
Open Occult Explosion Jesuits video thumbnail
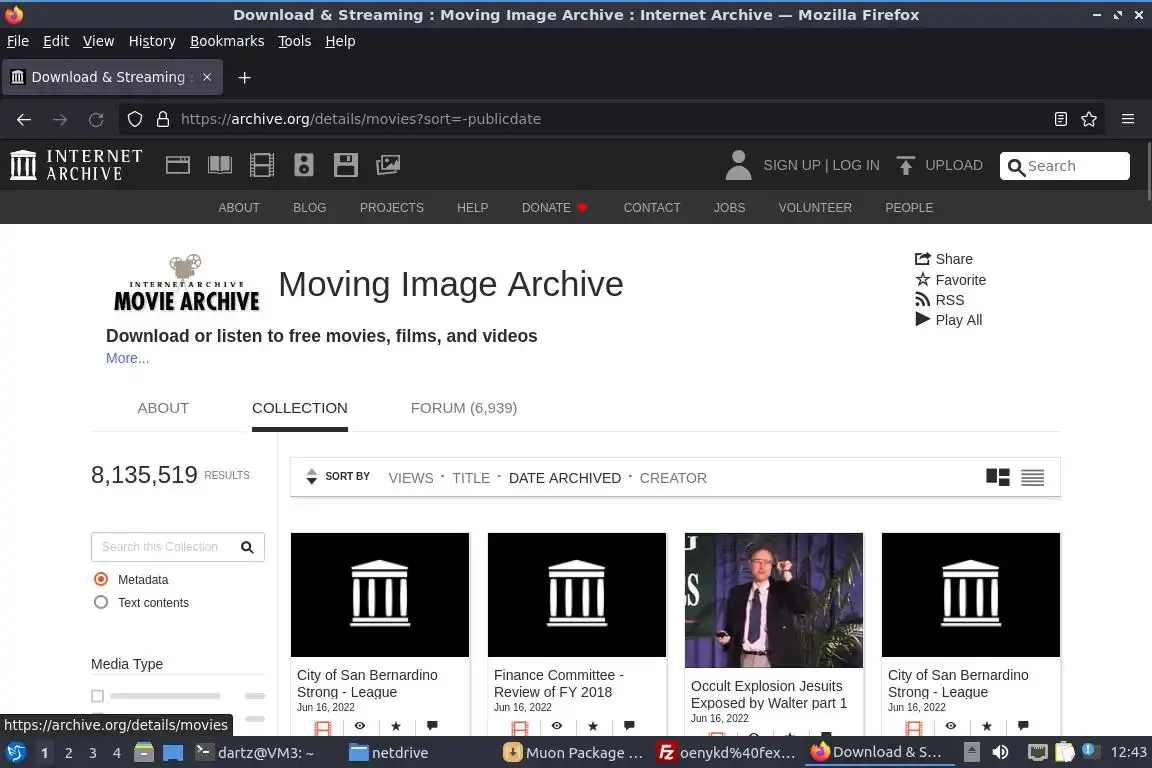point(774,600)
